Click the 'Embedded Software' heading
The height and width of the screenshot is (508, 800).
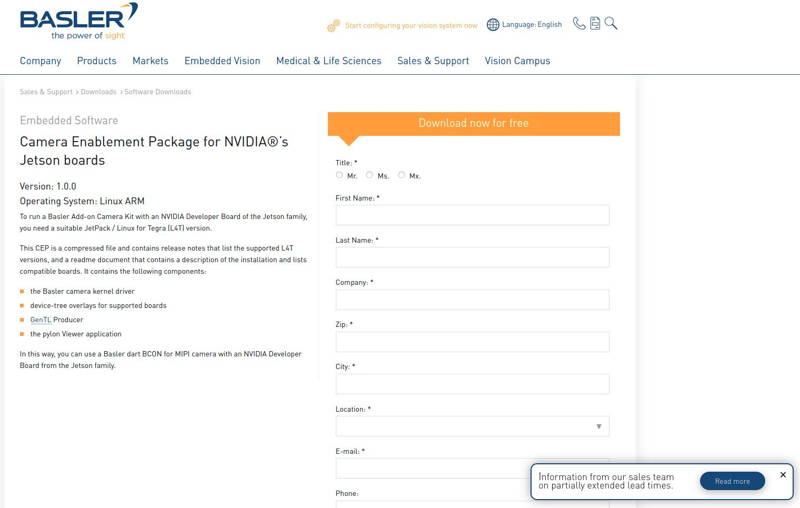[69, 120]
